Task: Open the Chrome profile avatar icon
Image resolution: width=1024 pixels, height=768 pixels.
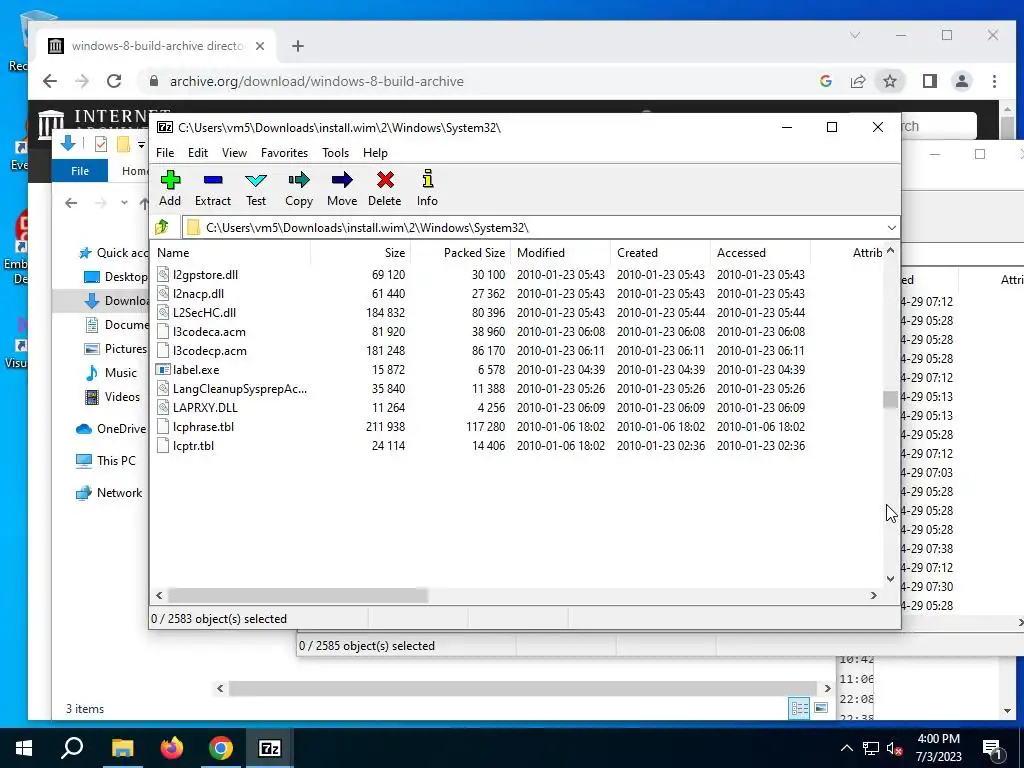Action: (961, 81)
